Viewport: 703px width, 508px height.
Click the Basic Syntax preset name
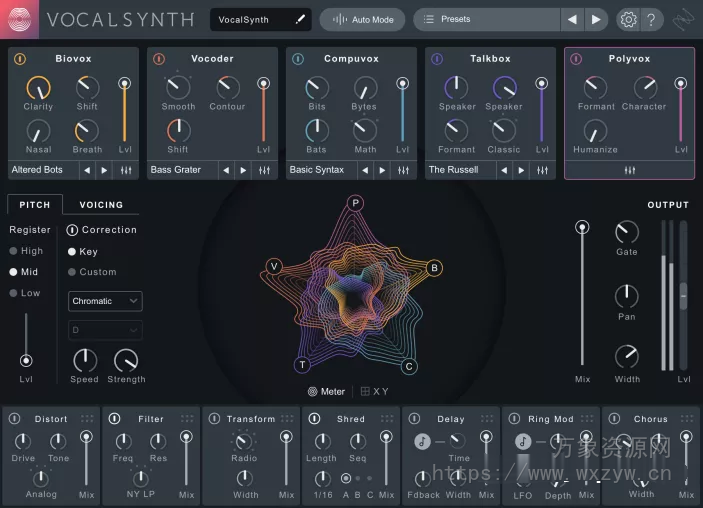click(x=317, y=170)
